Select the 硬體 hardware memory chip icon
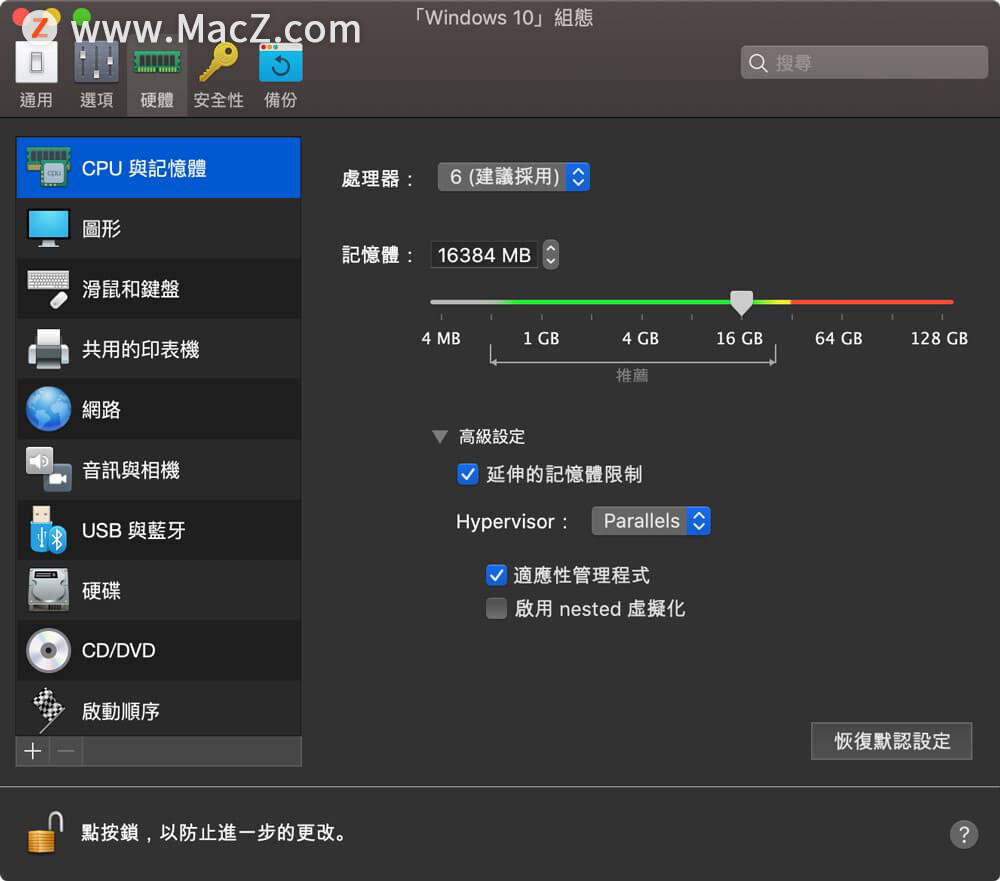Image resolution: width=1000 pixels, height=881 pixels. (x=157, y=62)
